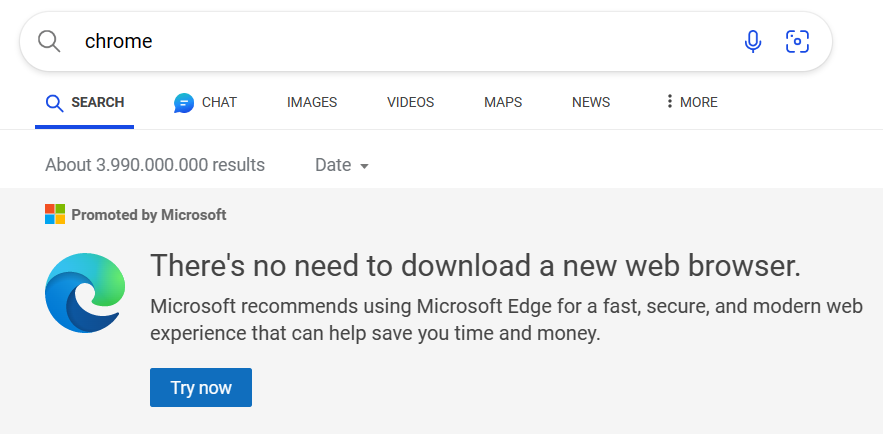883x434 pixels.
Task: Switch to the IMAGES tab
Action: coord(312,102)
